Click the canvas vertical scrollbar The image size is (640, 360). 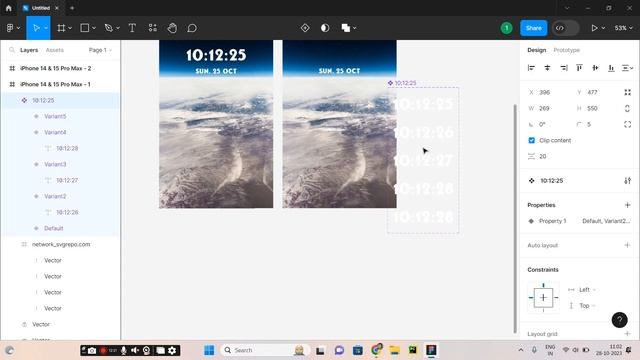pos(515,218)
